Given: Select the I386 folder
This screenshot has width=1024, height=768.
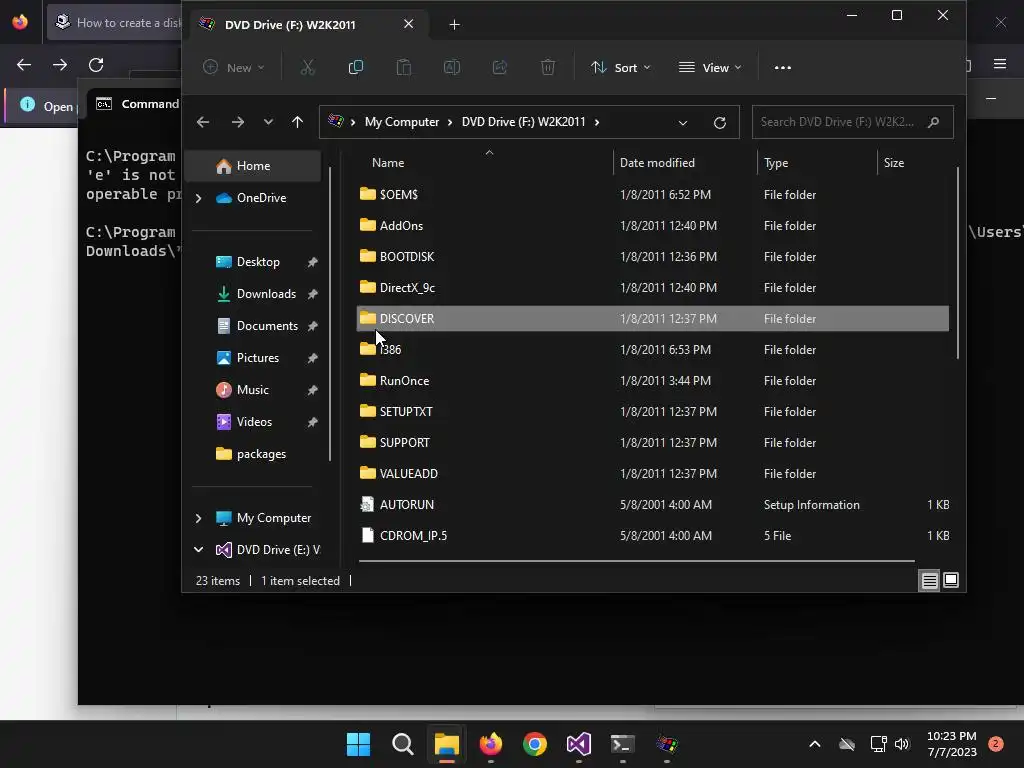Looking at the screenshot, I should coord(653,349).
